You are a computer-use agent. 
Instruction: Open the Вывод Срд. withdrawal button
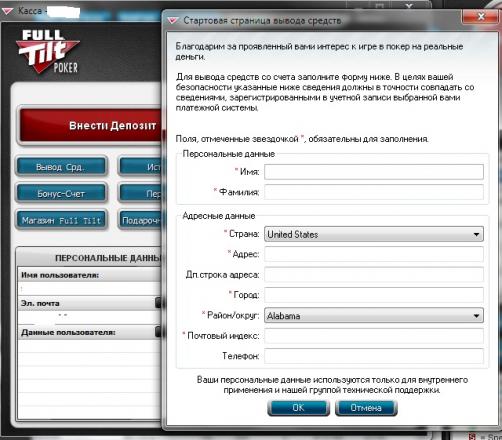[61, 166]
